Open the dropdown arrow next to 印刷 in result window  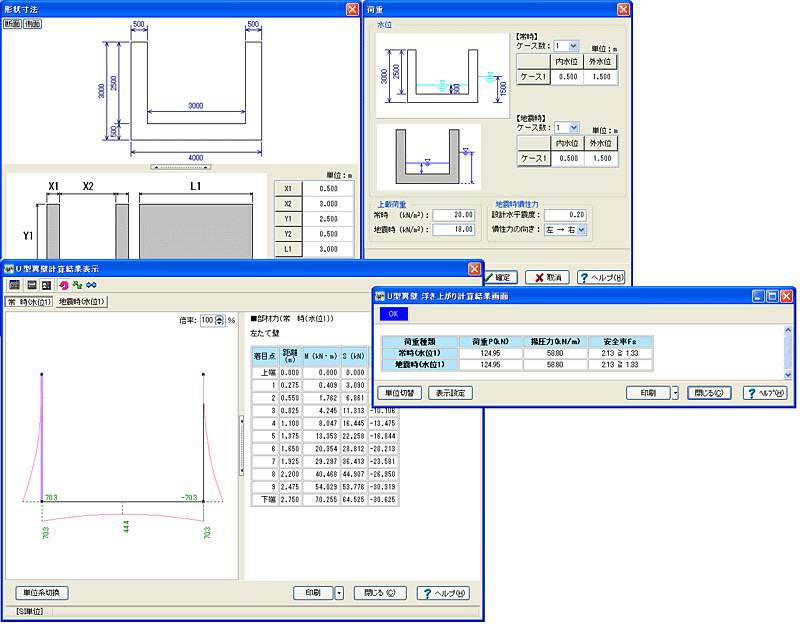tap(339, 593)
